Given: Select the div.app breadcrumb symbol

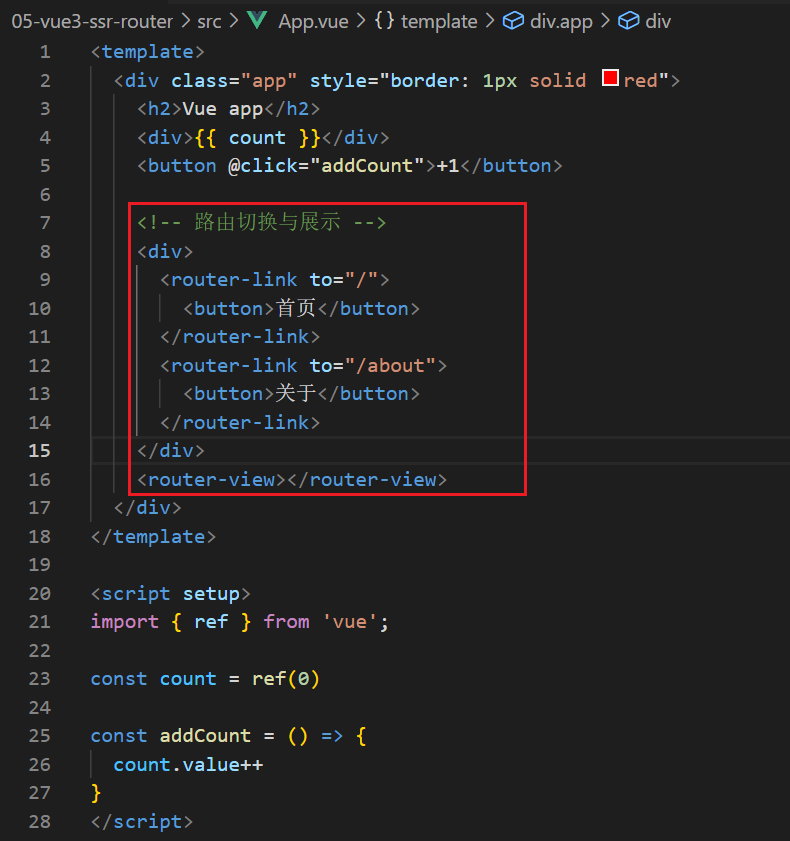Looking at the screenshot, I should (561, 21).
